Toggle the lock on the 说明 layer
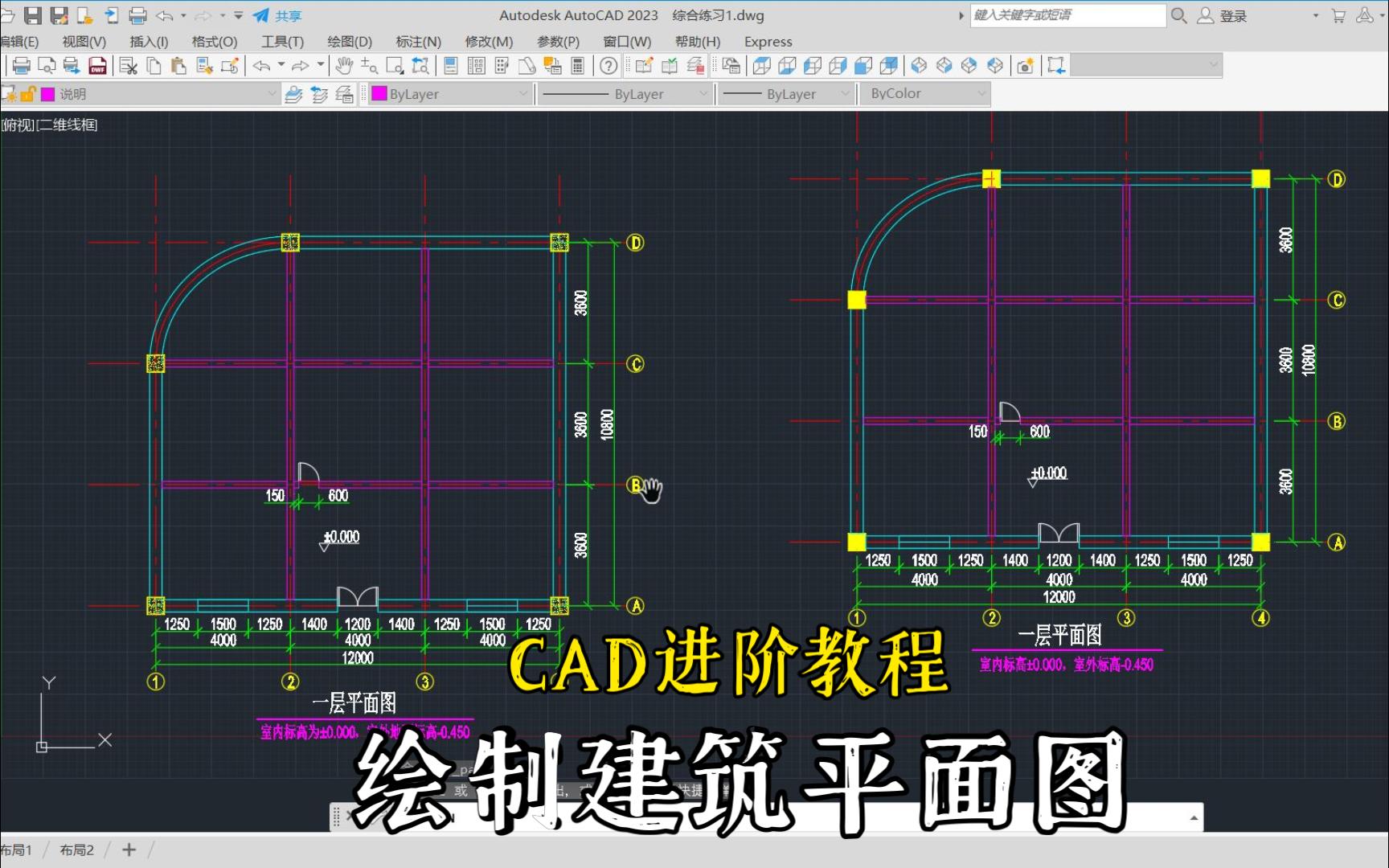This screenshot has height=868, width=1389. (x=27, y=94)
